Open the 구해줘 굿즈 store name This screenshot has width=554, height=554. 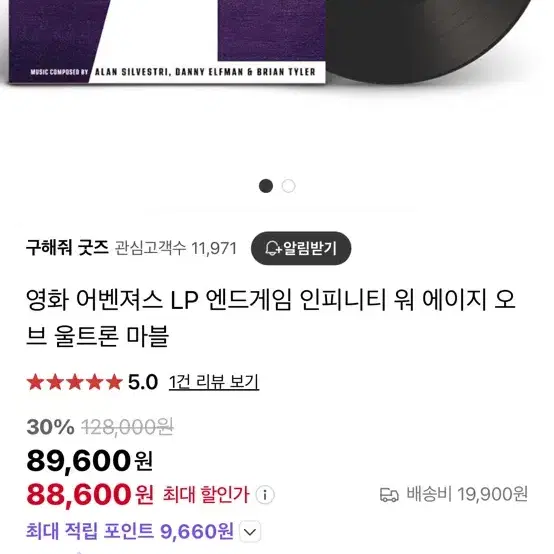point(67,247)
